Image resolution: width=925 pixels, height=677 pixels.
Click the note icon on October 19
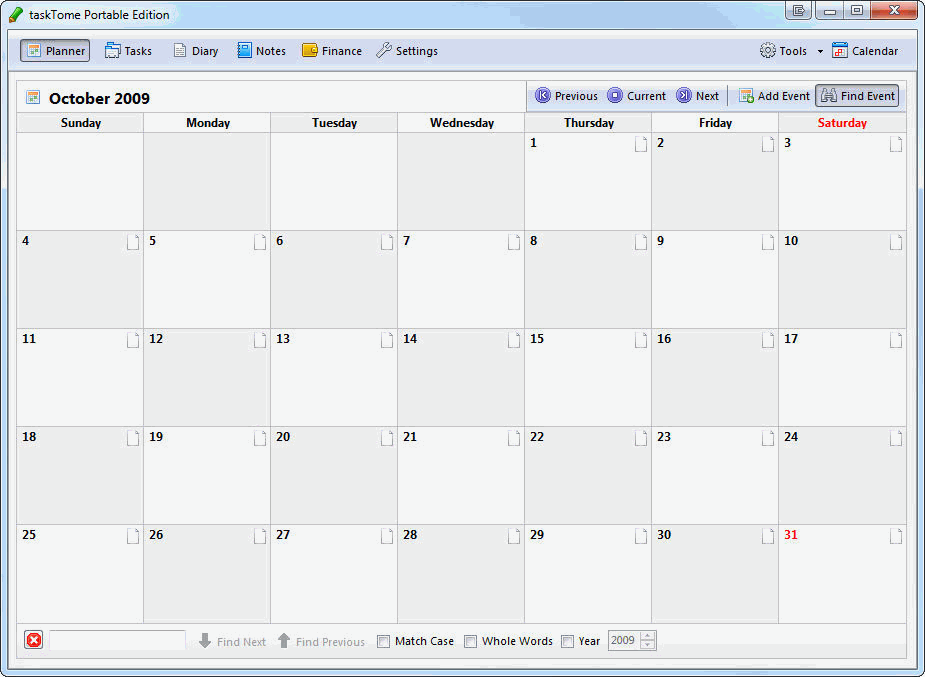260,438
